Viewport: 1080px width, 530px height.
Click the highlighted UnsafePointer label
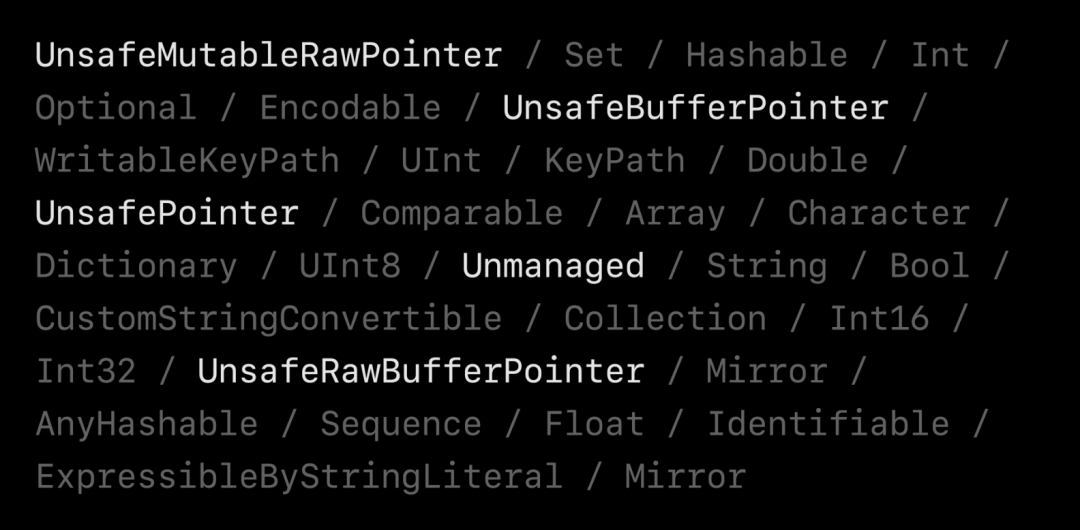tap(167, 213)
